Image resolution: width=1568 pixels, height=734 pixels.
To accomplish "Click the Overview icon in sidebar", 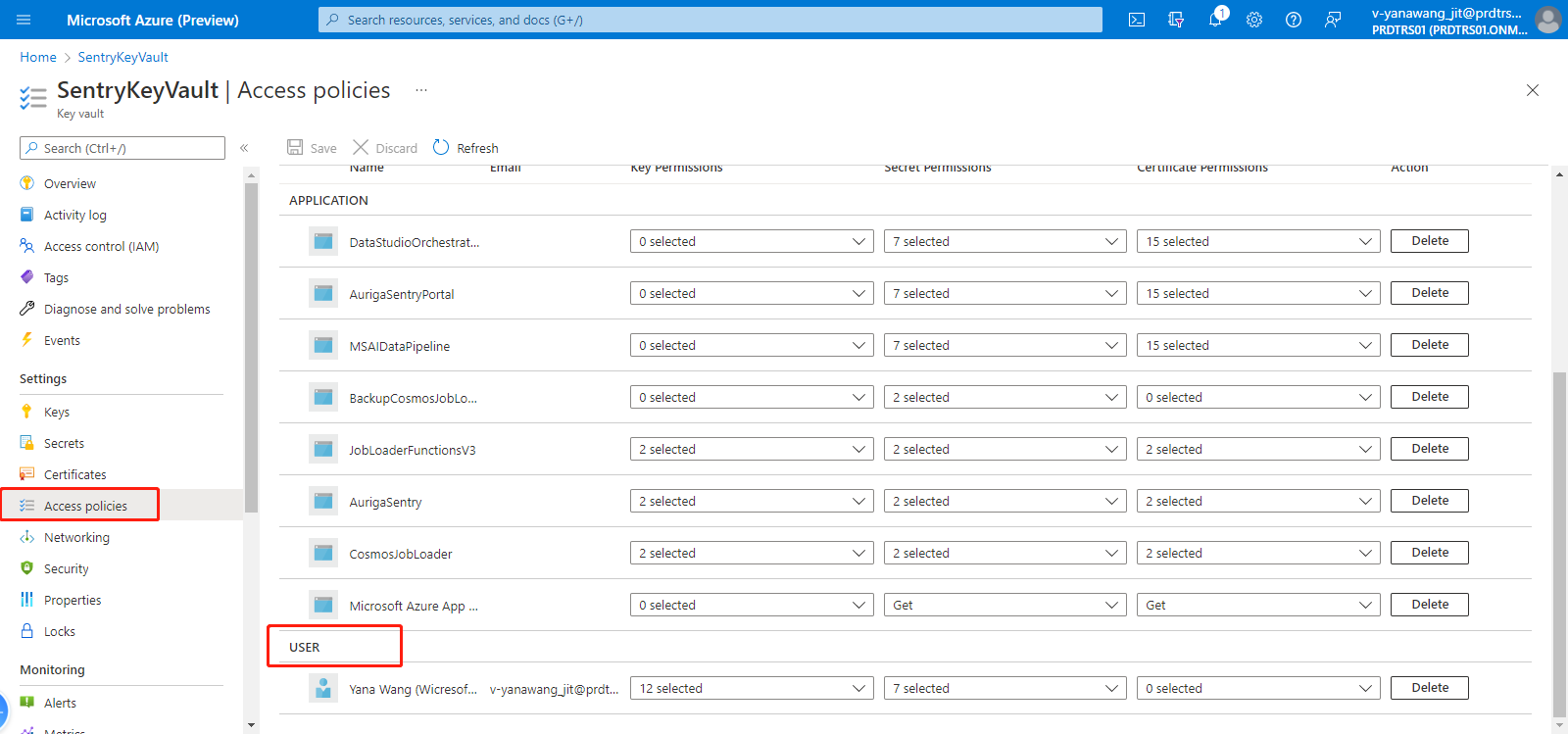I will tap(26, 183).
